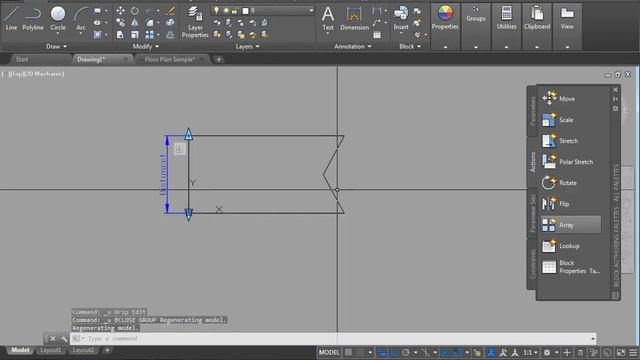Viewport: 640px width, 360px height.
Task: Select the Dimension tool
Action: coord(354,18)
